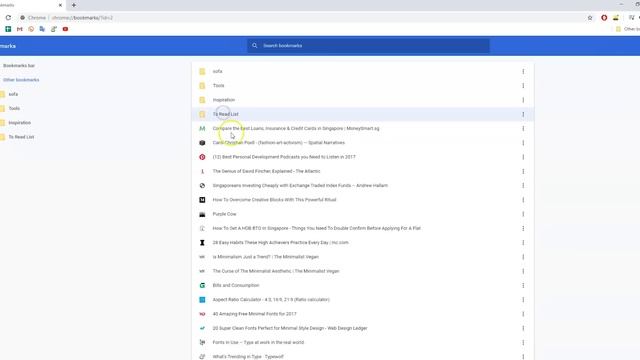Open more actions for Inspiration folder

coord(523,100)
